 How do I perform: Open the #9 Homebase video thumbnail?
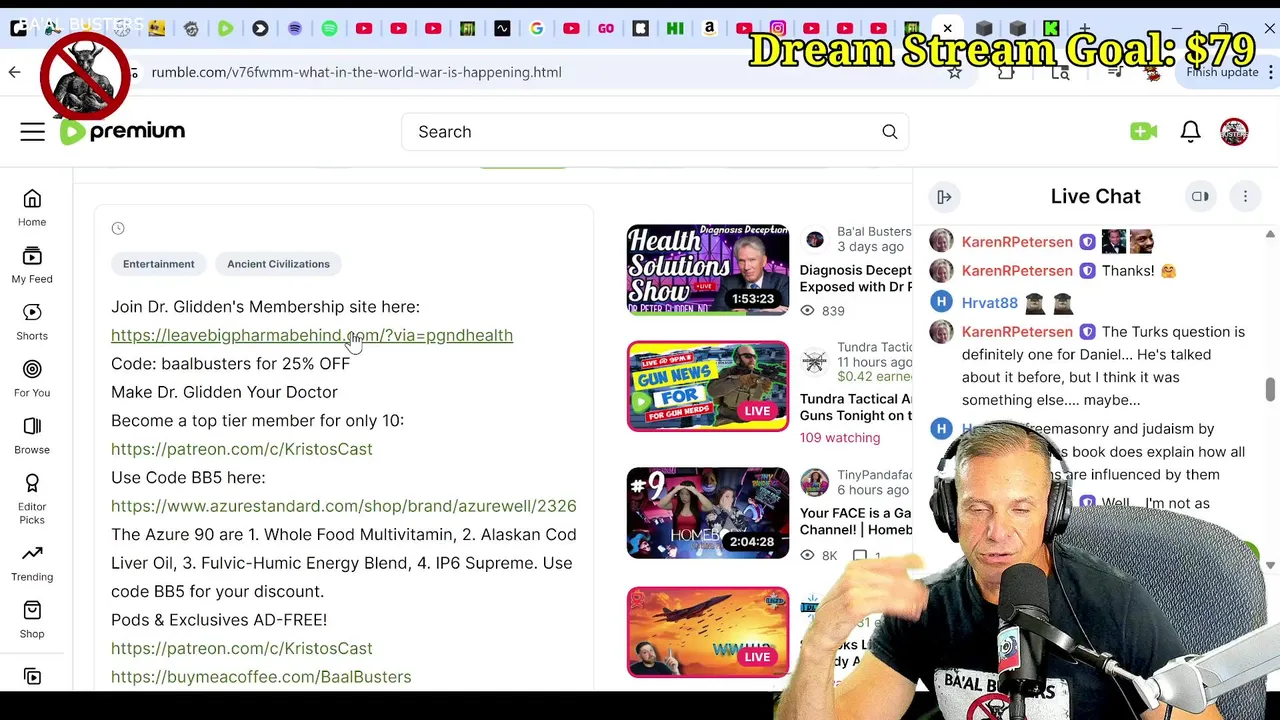click(x=708, y=513)
